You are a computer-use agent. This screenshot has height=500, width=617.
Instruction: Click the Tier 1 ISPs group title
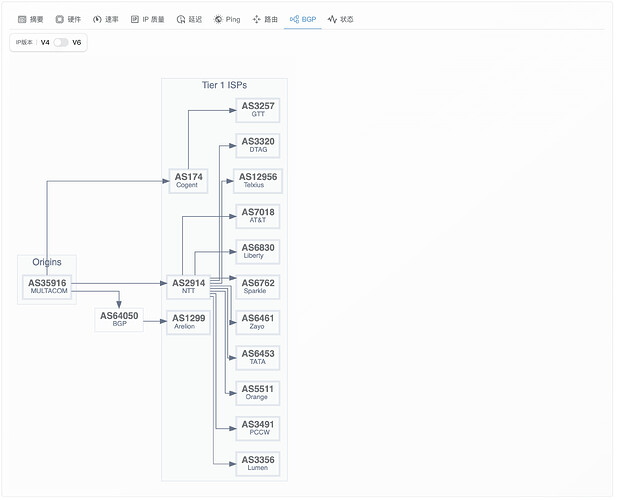pos(224,85)
